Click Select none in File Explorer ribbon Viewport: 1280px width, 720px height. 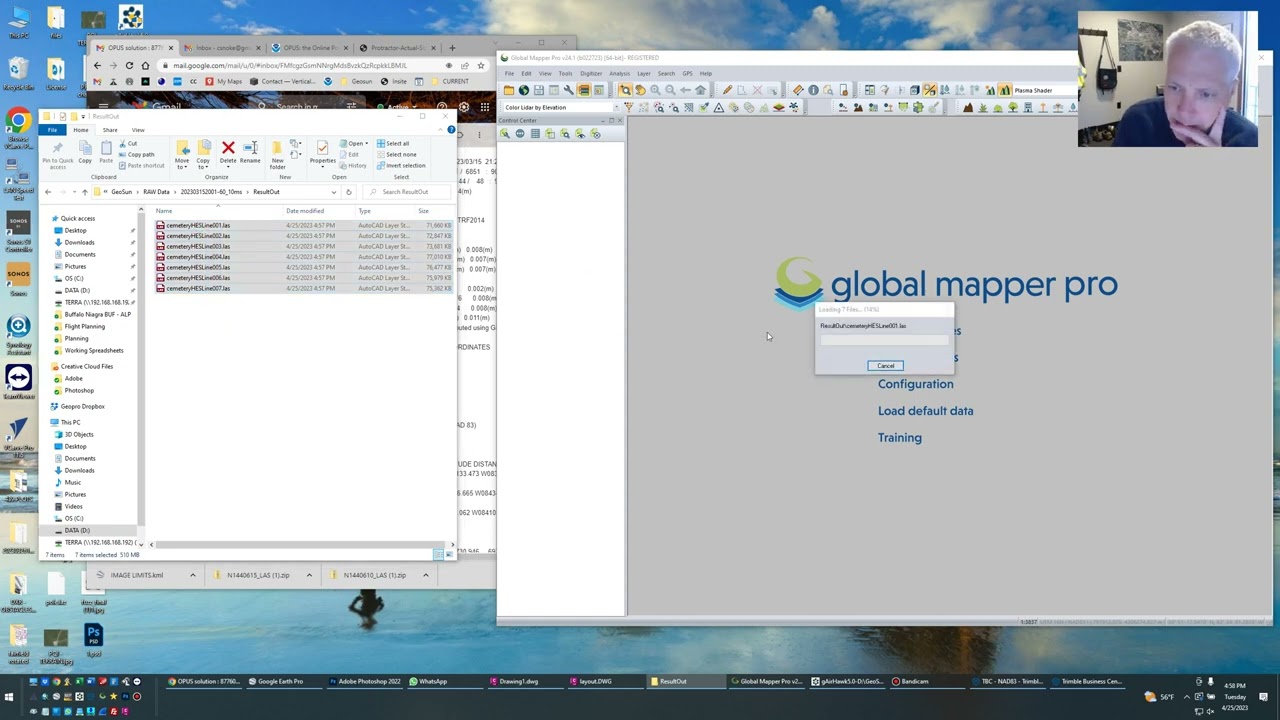[x=396, y=155]
